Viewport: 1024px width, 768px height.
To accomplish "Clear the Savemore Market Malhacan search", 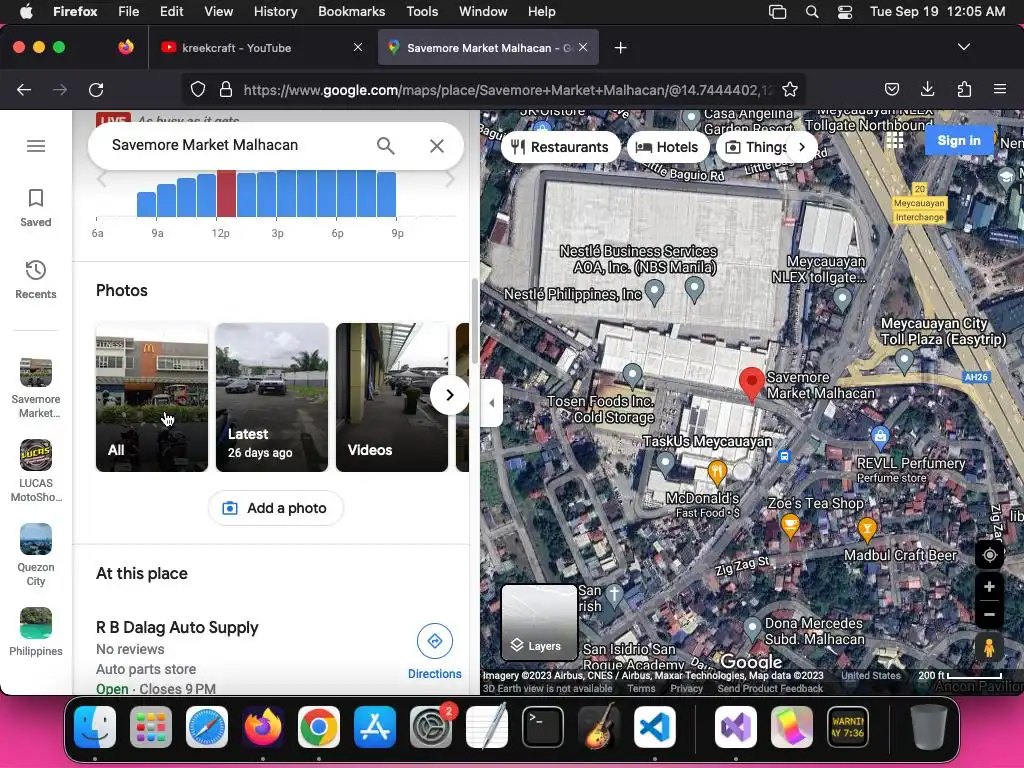I will pos(437,146).
